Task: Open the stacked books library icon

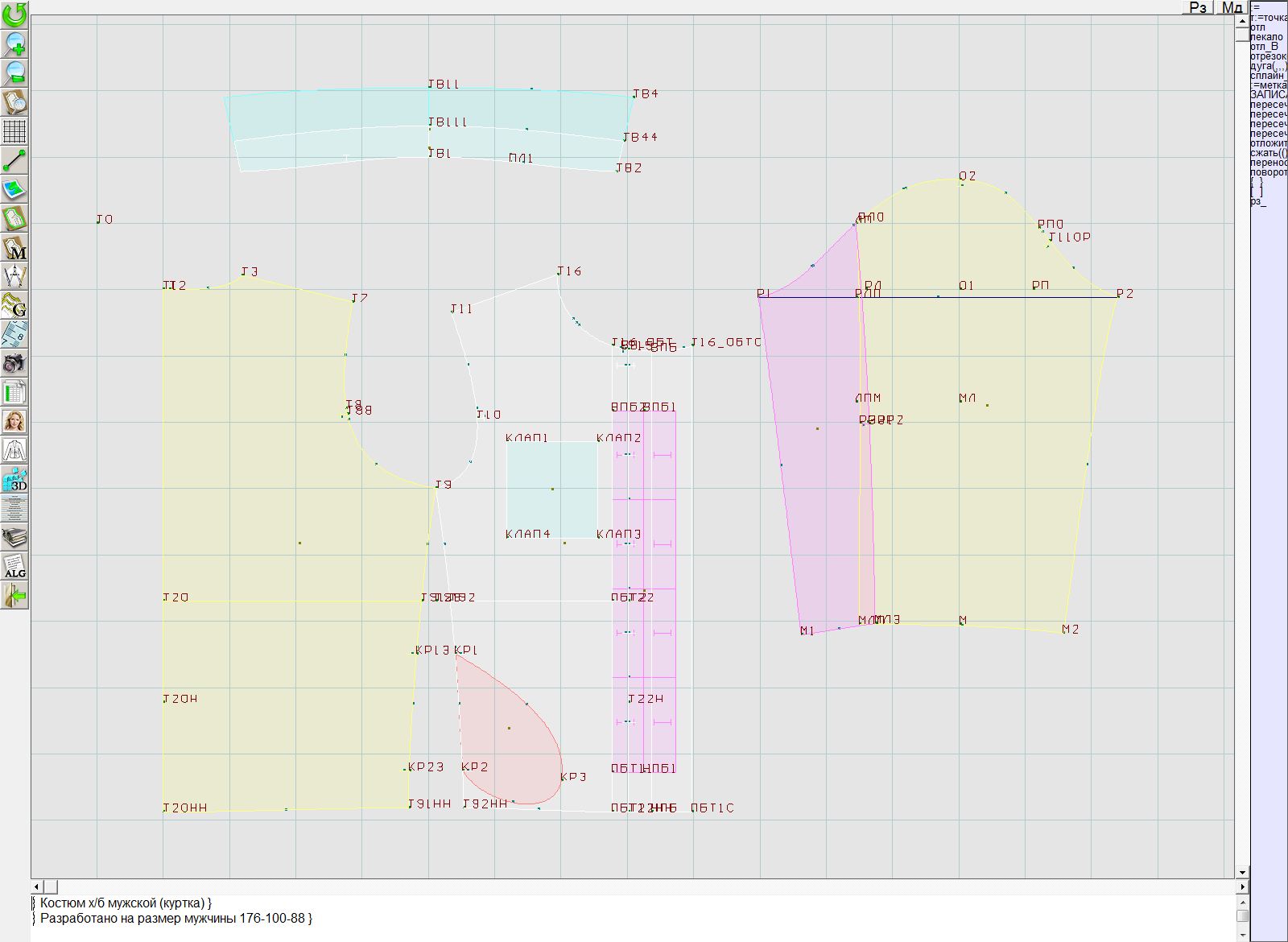Action: [x=14, y=537]
